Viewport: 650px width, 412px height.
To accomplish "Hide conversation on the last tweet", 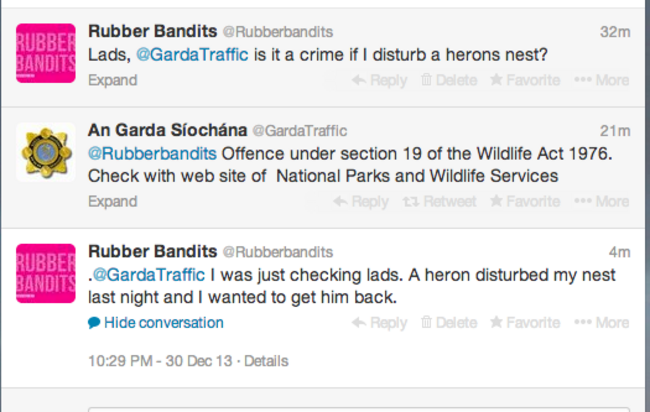I will tap(156, 322).
